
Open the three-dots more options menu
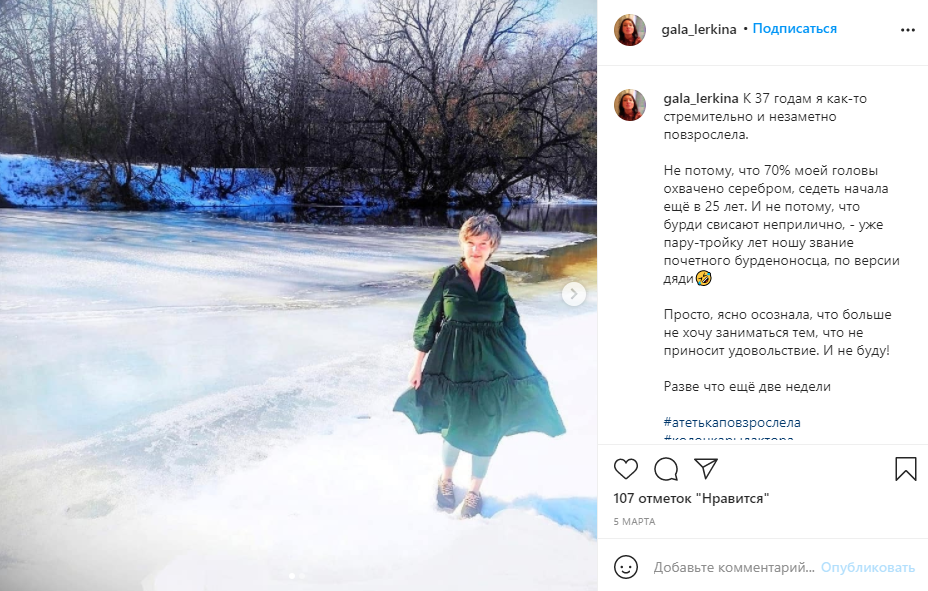click(x=908, y=30)
